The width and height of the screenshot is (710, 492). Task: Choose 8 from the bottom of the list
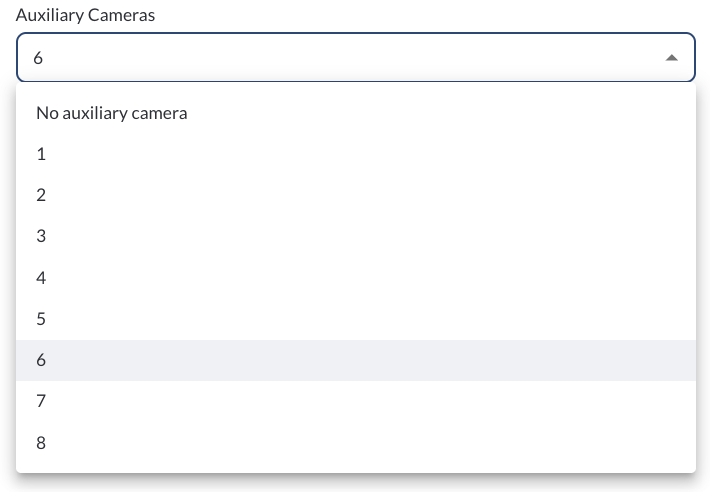(x=356, y=443)
